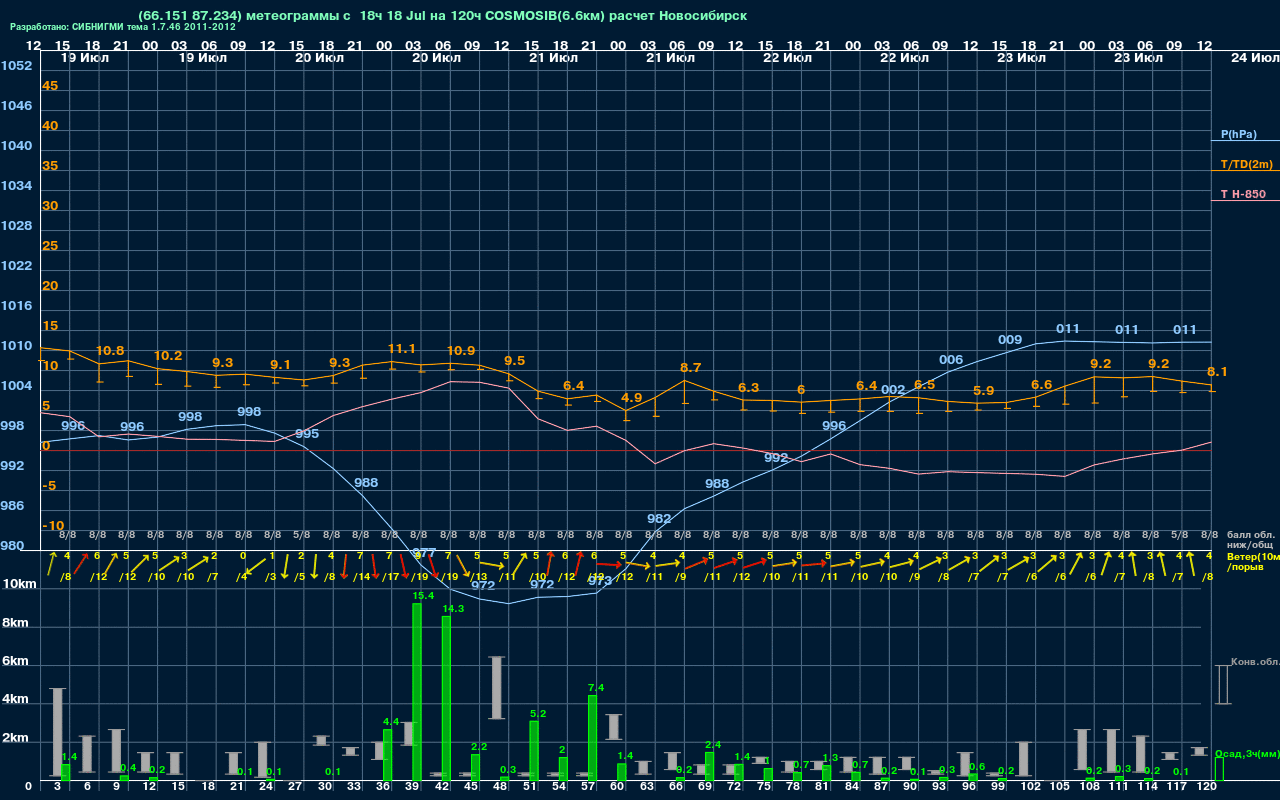Click the pink line sample under T H-850
This screenshot has width=1280, height=800.
coord(1245,201)
